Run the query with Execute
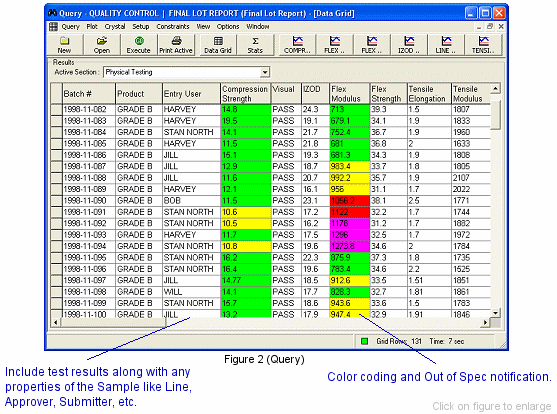Image resolution: width=557 pixels, height=414 pixels. click(x=139, y=45)
